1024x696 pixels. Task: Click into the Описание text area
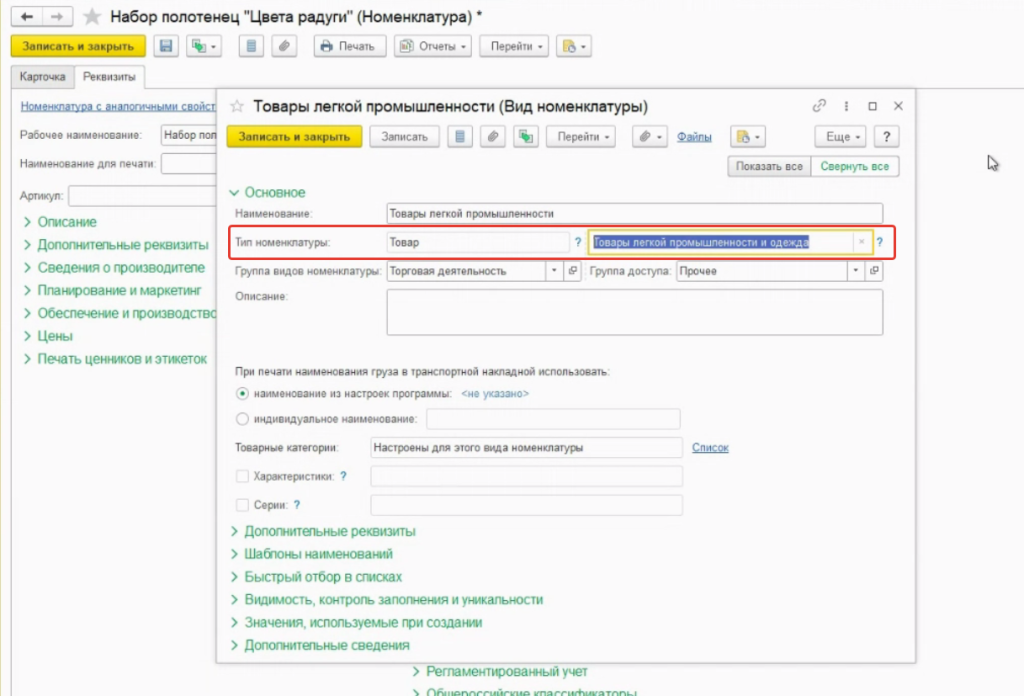point(634,313)
